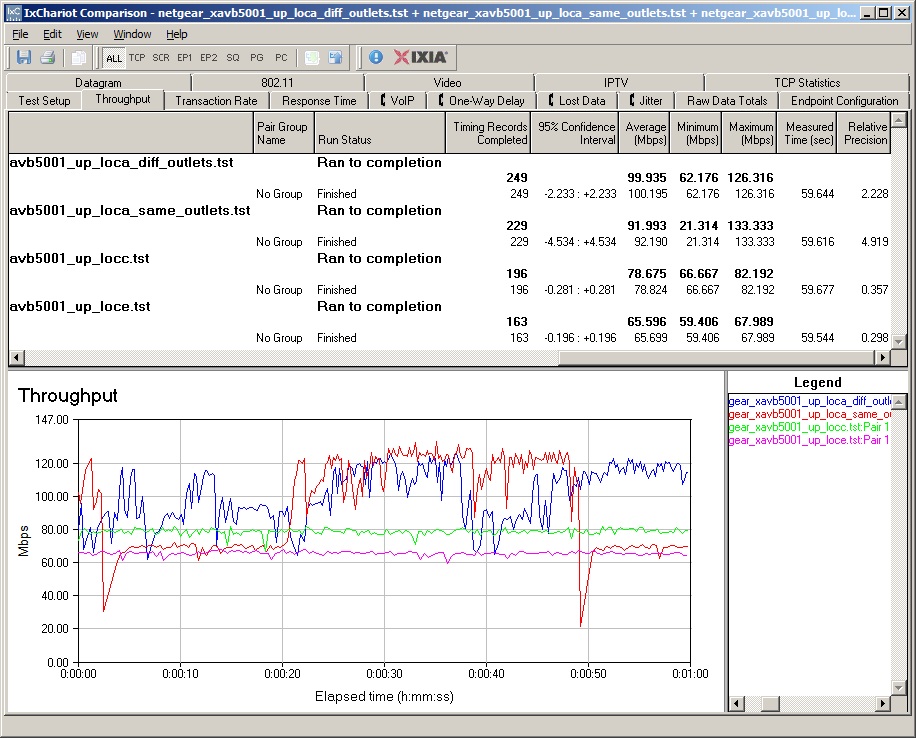Select the avb5001_up_loce.tst row
Image resolution: width=916 pixels, height=738 pixels.
click(450, 306)
